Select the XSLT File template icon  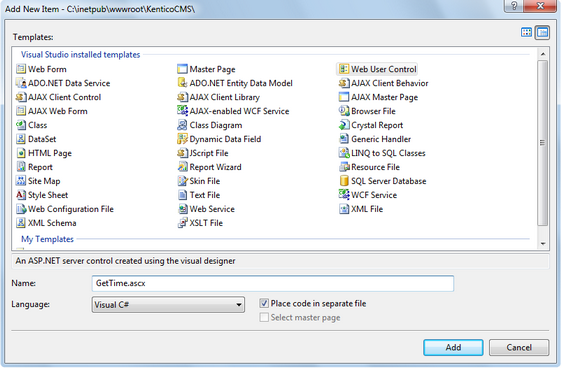[x=182, y=223]
